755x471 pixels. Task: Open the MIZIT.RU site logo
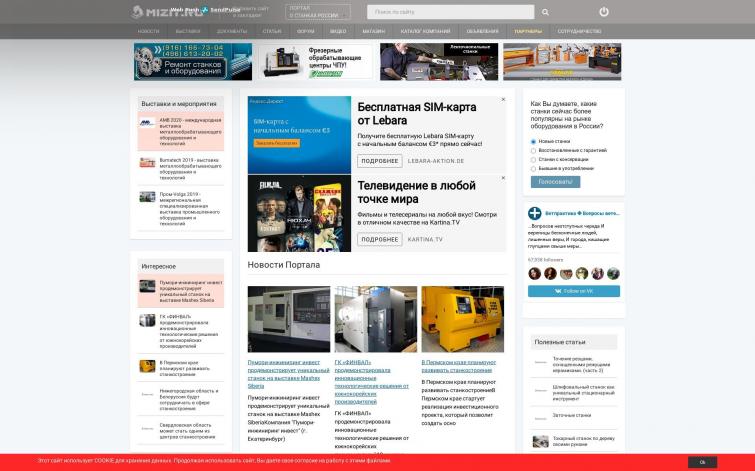(x=167, y=12)
